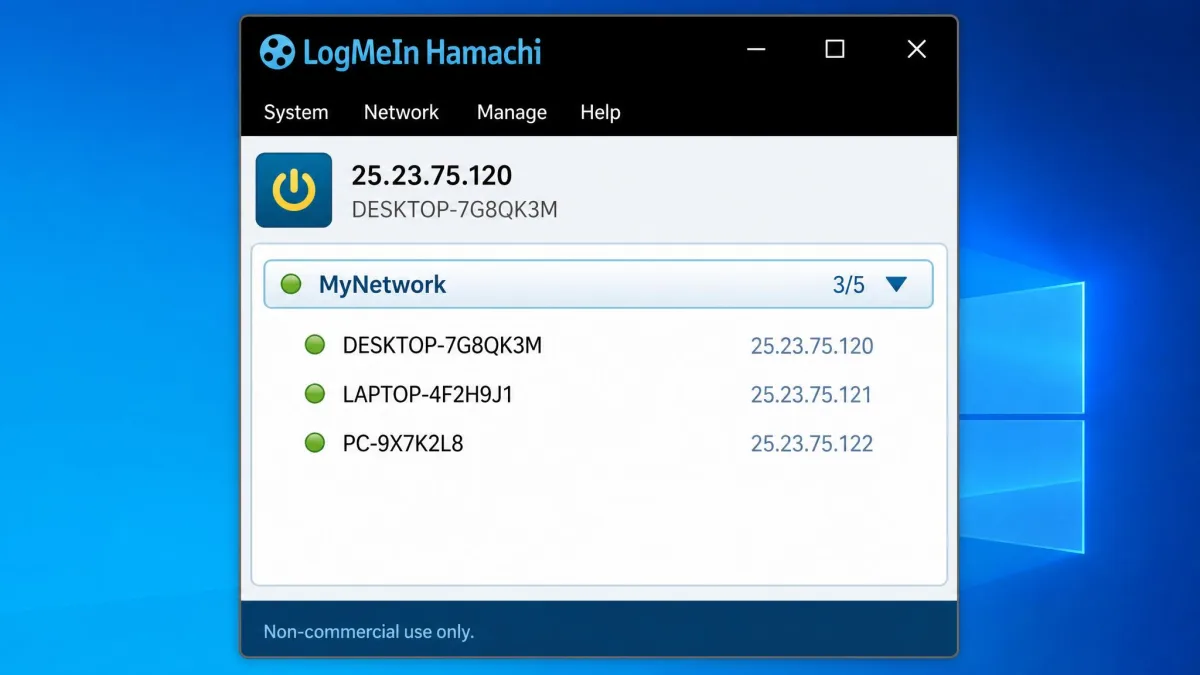1200x675 pixels.
Task: Click the green status dot of LAPTOP-4F2H9J1
Action: point(315,394)
